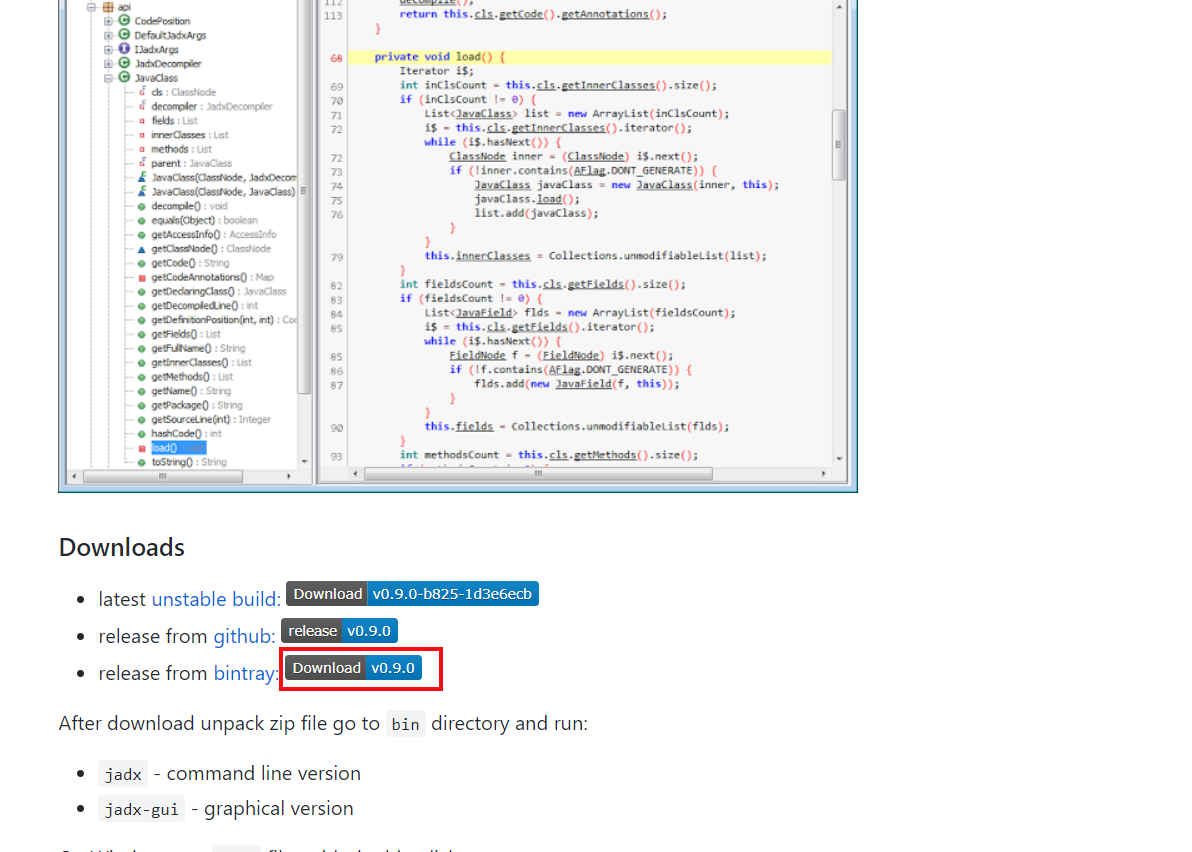
Task: Click the field icon next to "fields : List"
Action: (x=144, y=121)
